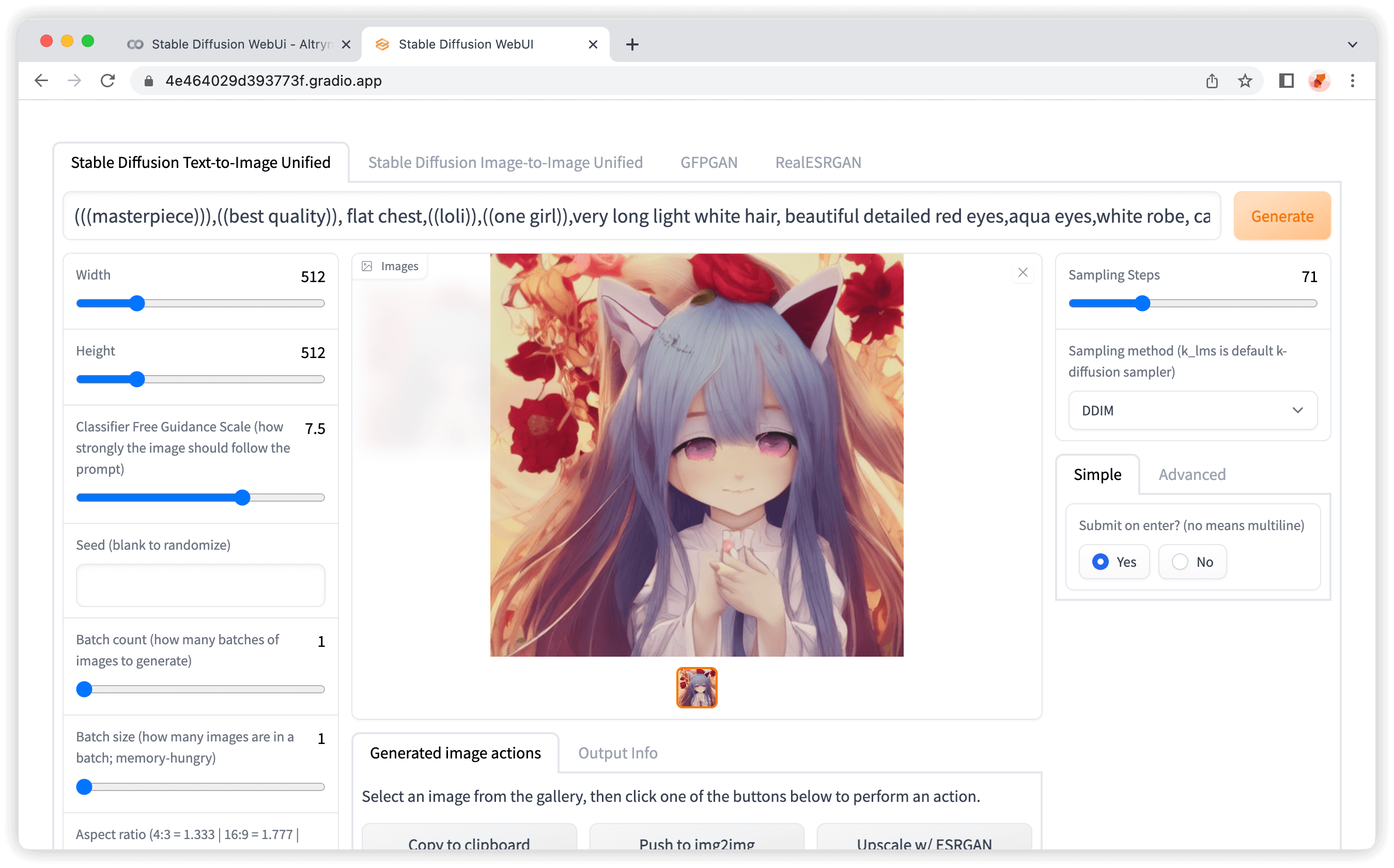This screenshot has height=868, width=1394.
Task: Click the share page icon
Action: (x=1212, y=81)
